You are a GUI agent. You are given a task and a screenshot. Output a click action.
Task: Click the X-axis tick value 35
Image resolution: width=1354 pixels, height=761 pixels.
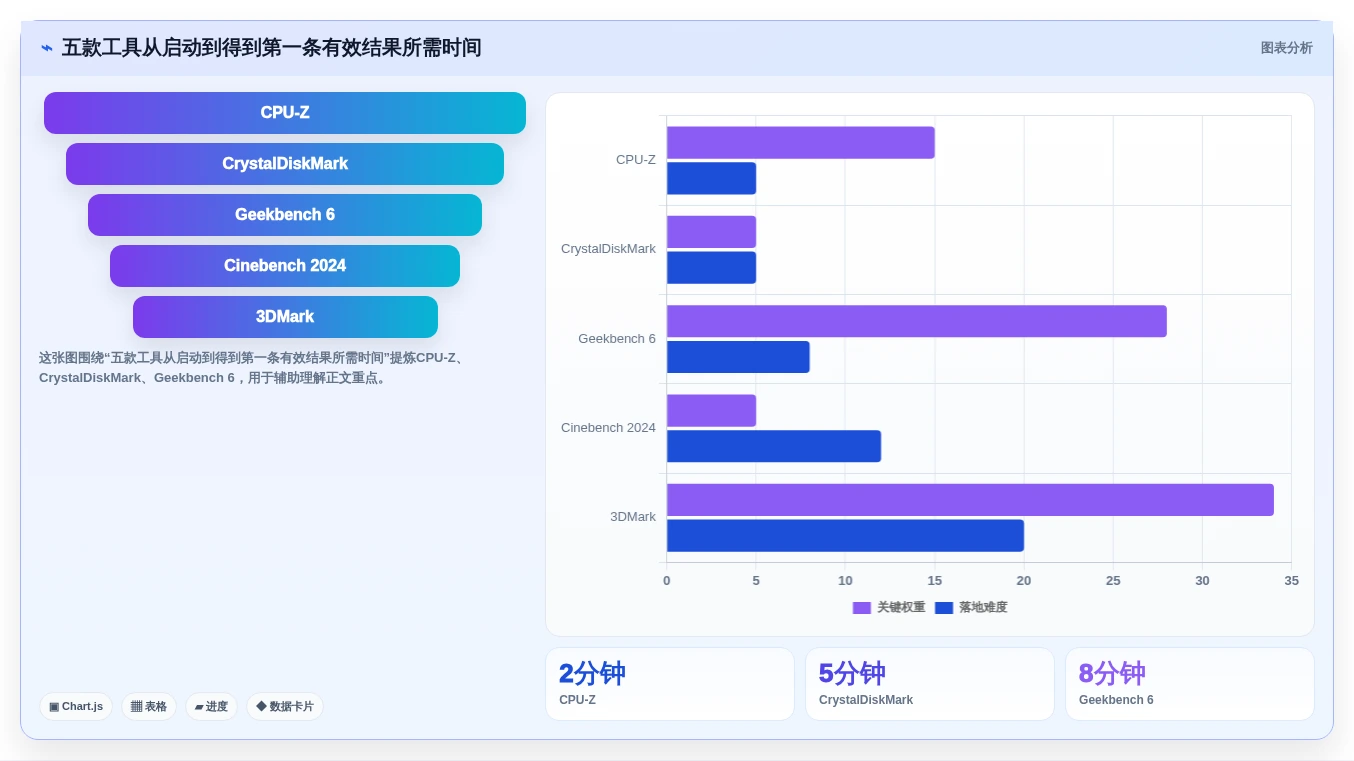pyautogui.click(x=1291, y=581)
